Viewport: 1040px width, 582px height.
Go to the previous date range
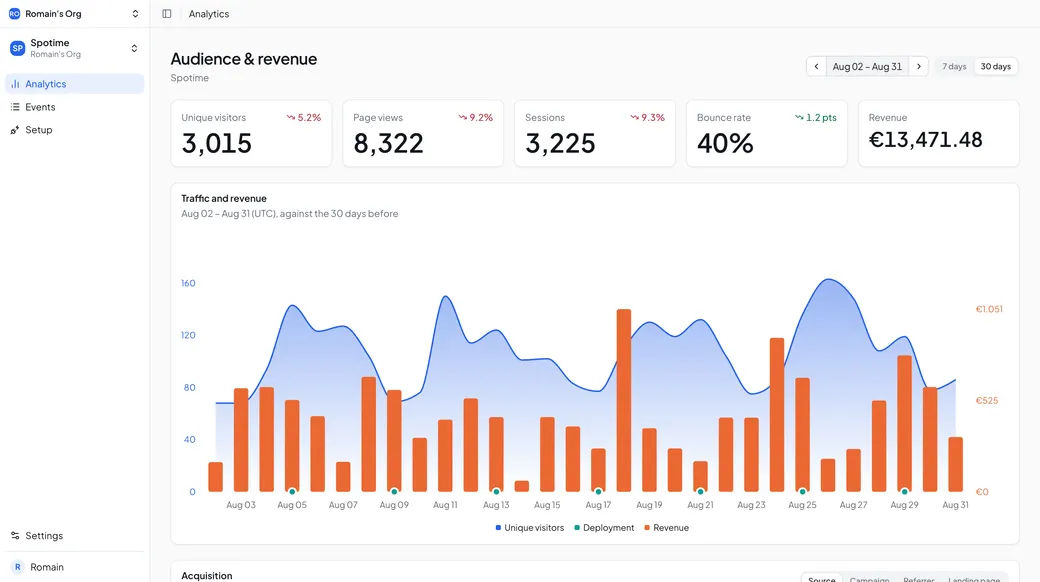[816, 66]
